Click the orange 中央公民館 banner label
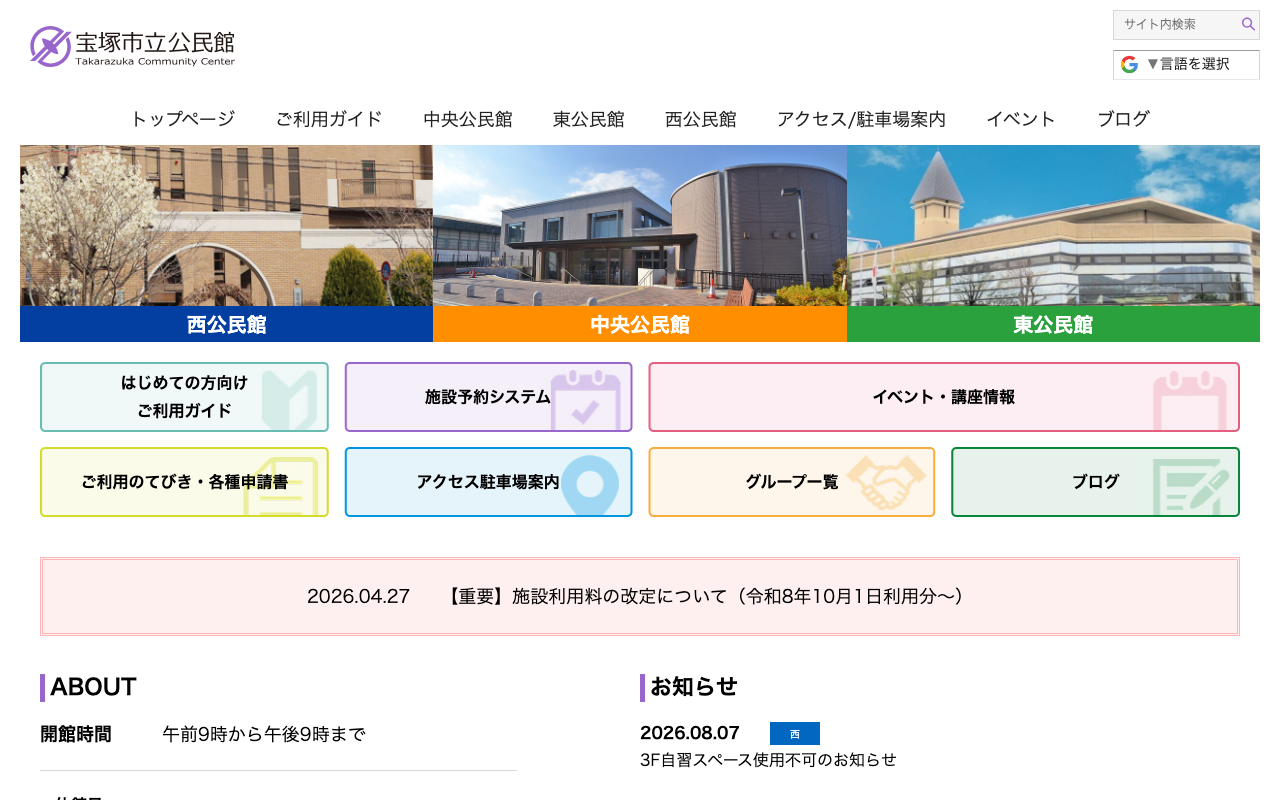Viewport: 1280px width, 800px height. [640, 324]
